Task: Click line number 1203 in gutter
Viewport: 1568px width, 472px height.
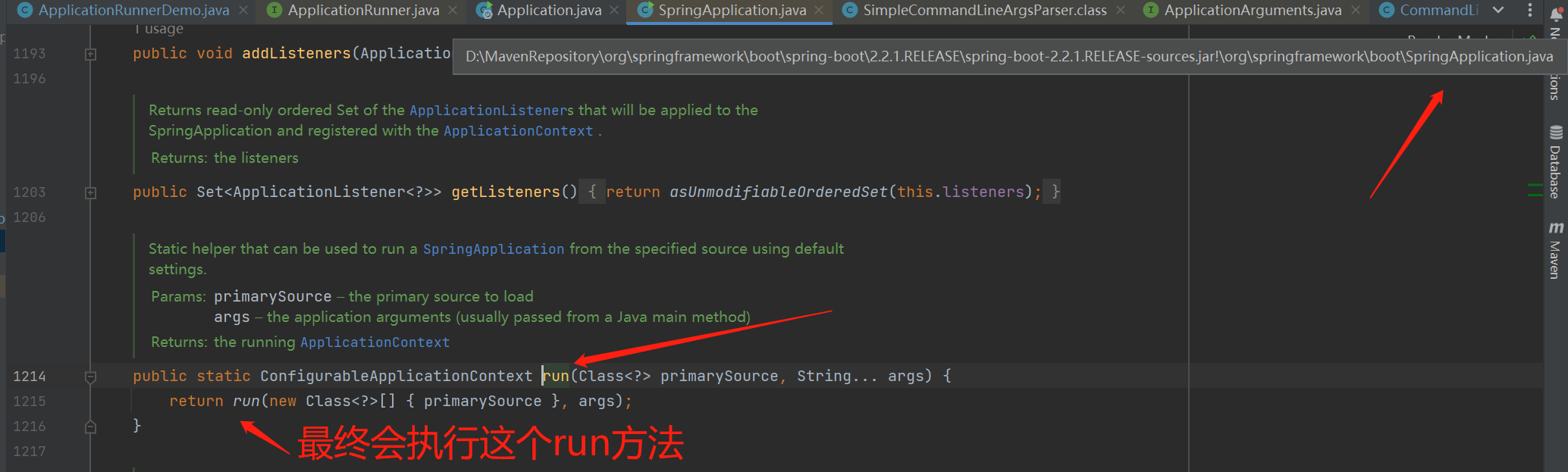Action: click(30, 192)
